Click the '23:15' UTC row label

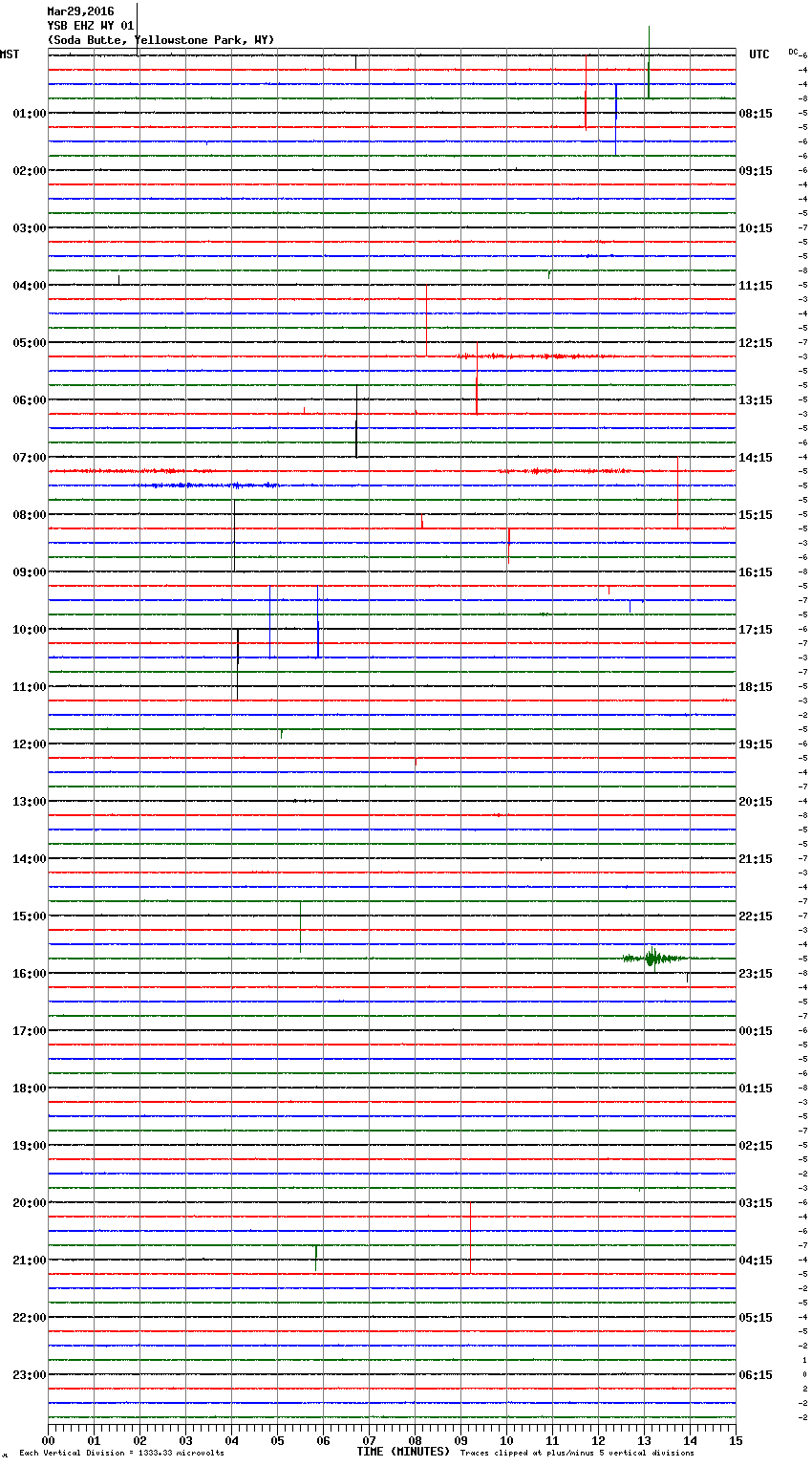[756, 974]
